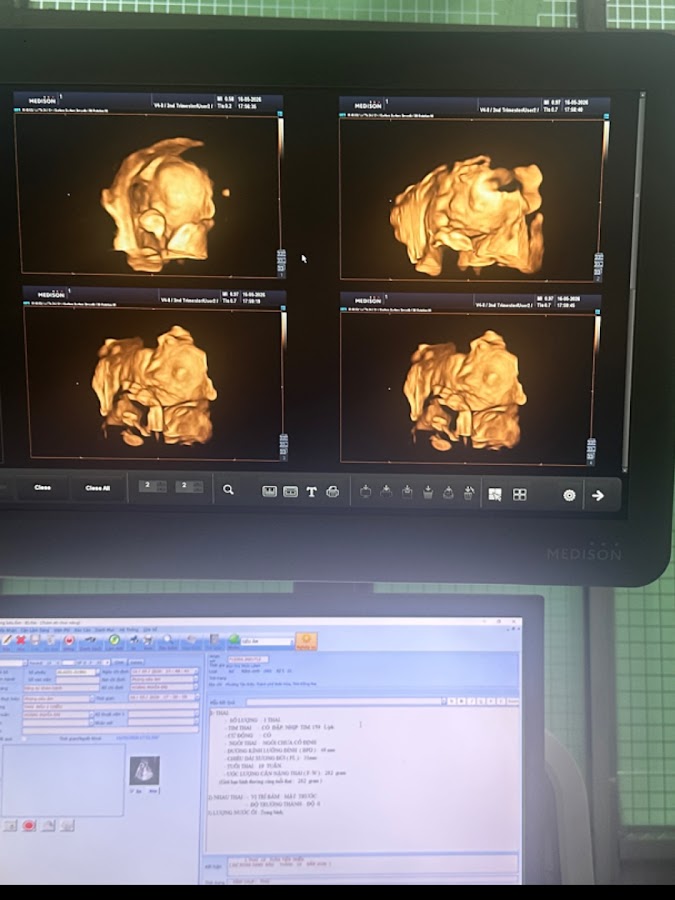Click the red X delete toolbar icon
Screen dimensions: 675x900
[x=21, y=640]
